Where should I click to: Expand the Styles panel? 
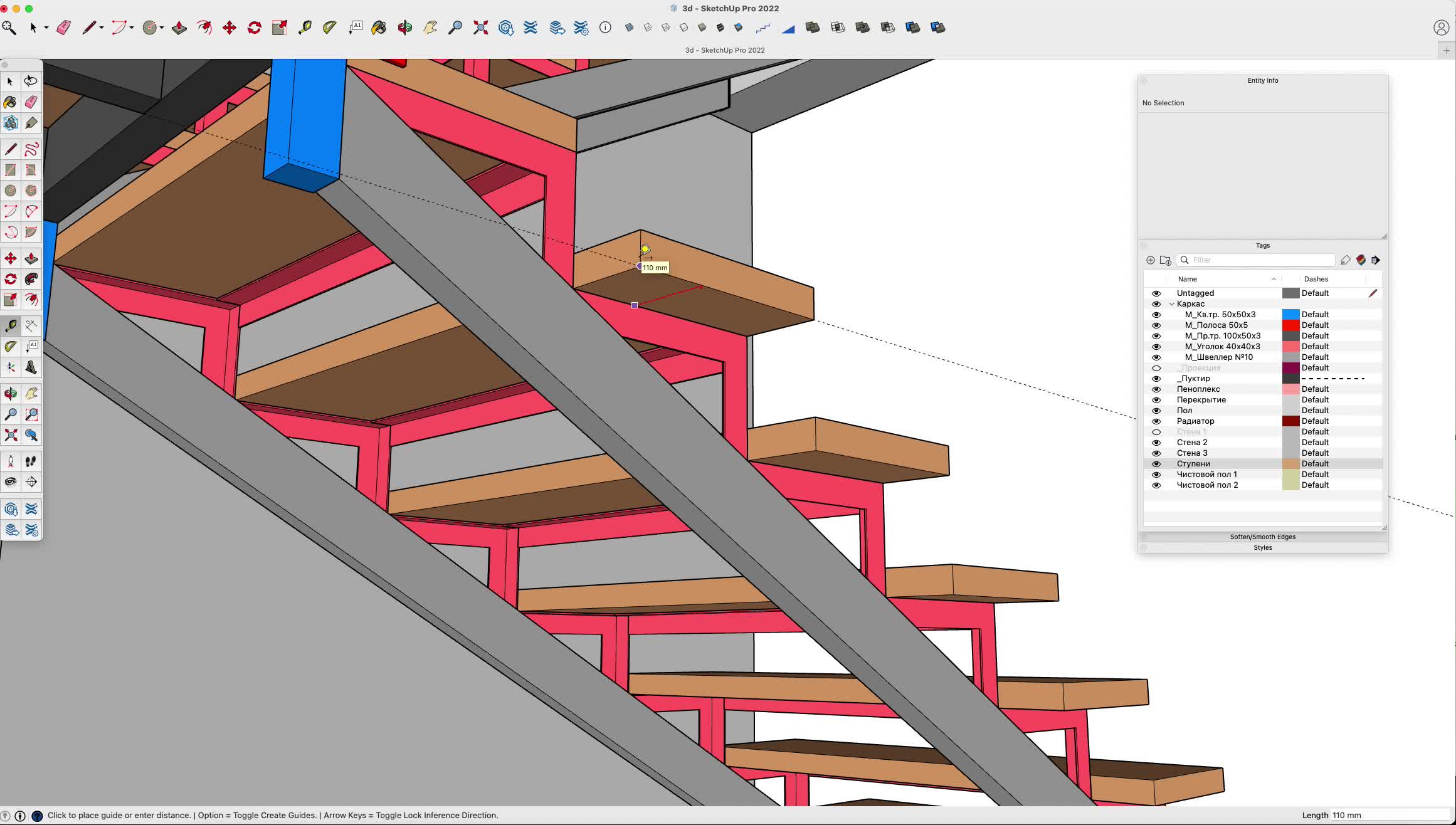1262,547
